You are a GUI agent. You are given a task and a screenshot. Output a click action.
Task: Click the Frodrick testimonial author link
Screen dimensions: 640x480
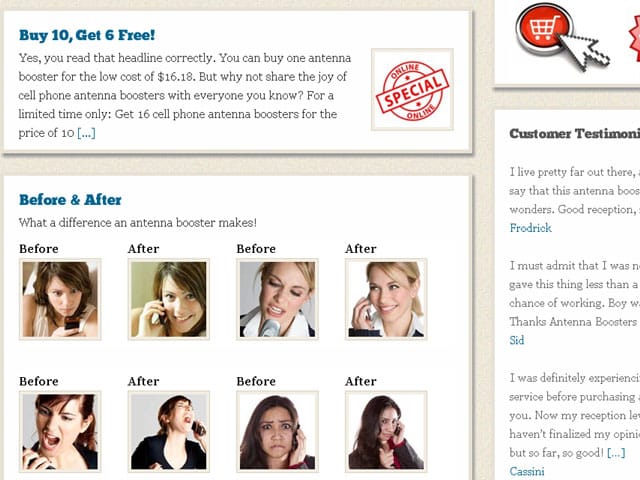click(x=531, y=228)
